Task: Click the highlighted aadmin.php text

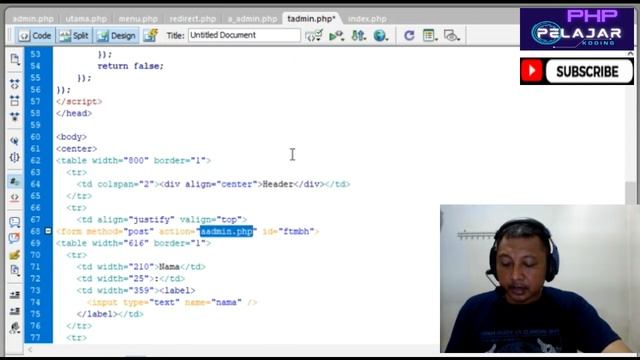Action: click(x=227, y=231)
